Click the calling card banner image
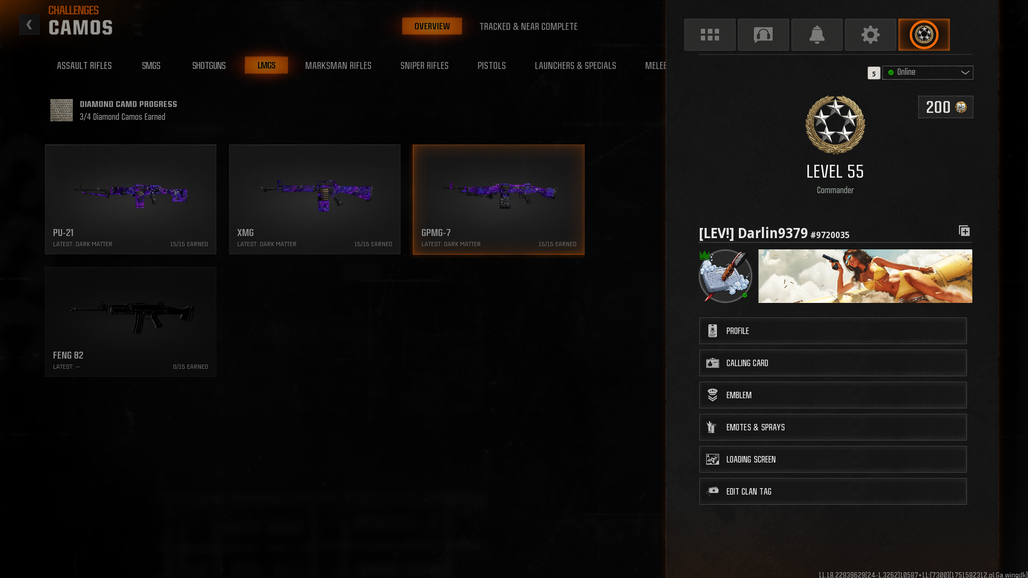1028x578 pixels. 865,276
